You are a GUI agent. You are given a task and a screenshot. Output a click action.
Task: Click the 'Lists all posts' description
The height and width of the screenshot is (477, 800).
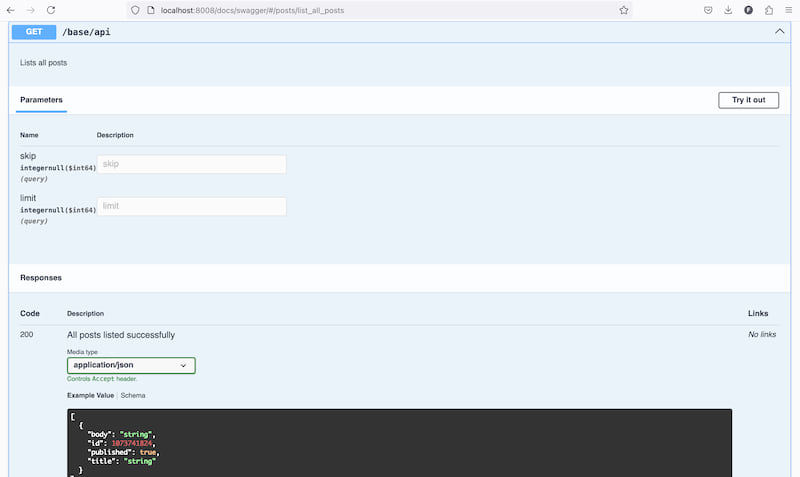(x=43, y=63)
